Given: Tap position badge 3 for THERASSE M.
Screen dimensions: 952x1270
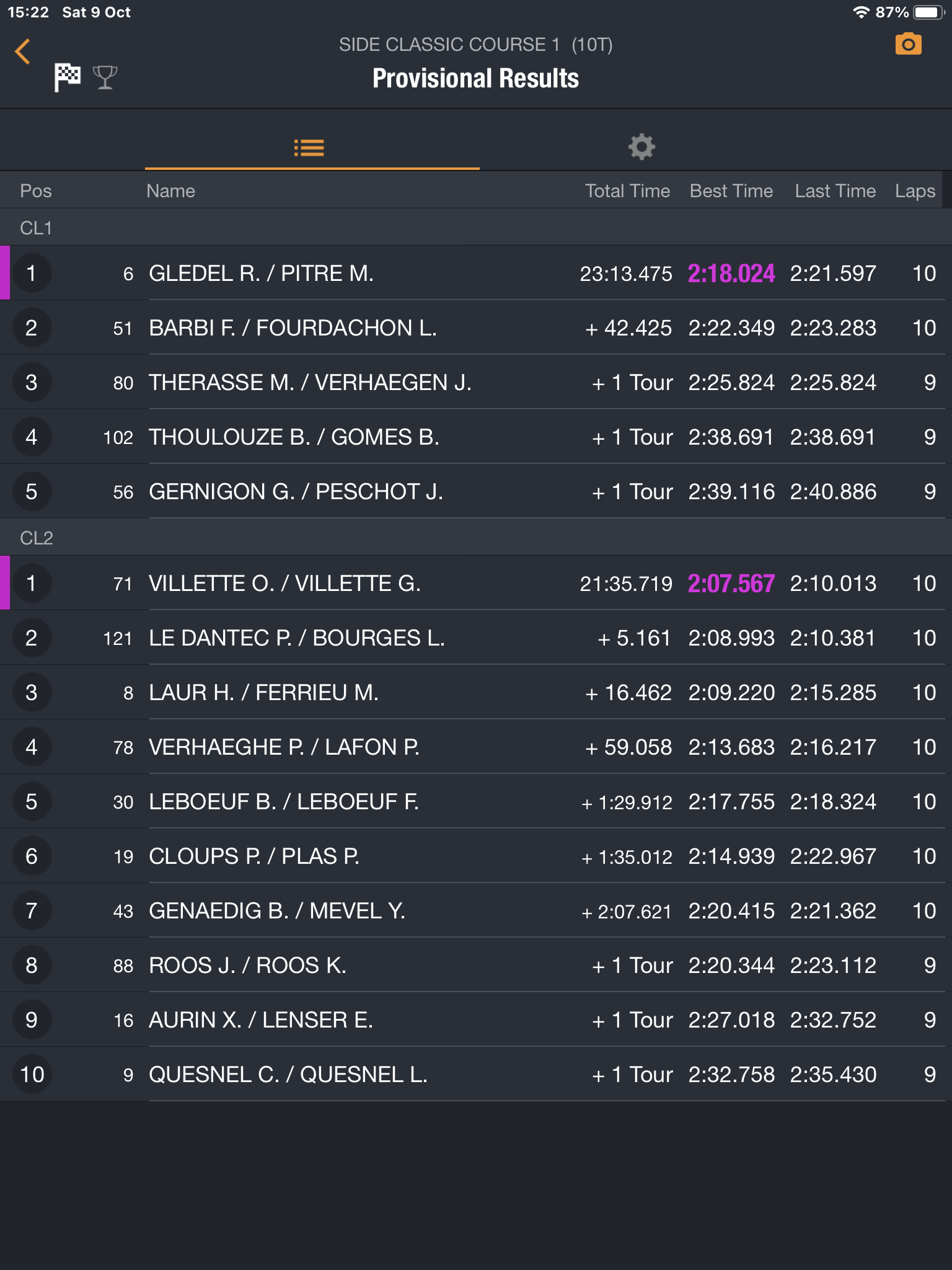Looking at the screenshot, I should (x=32, y=383).
